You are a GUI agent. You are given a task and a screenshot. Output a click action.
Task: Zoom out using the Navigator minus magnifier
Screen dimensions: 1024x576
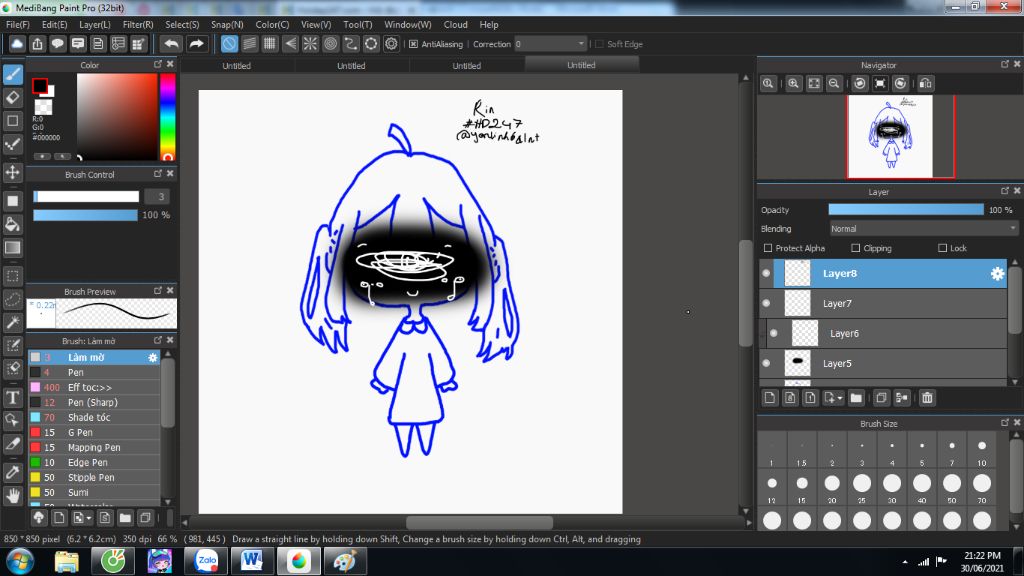click(x=834, y=84)
